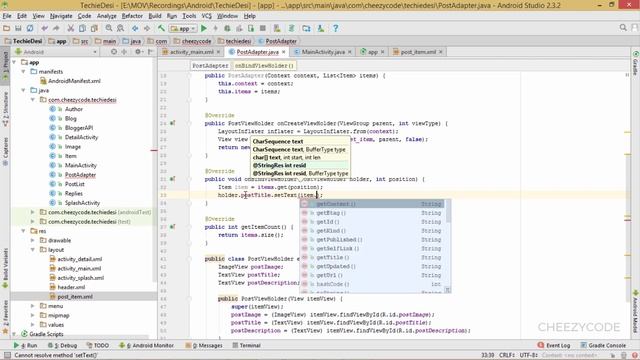Expand the menu folder
Image resolution: width=640 pixels, height=360 pixels.
point(33,306)
